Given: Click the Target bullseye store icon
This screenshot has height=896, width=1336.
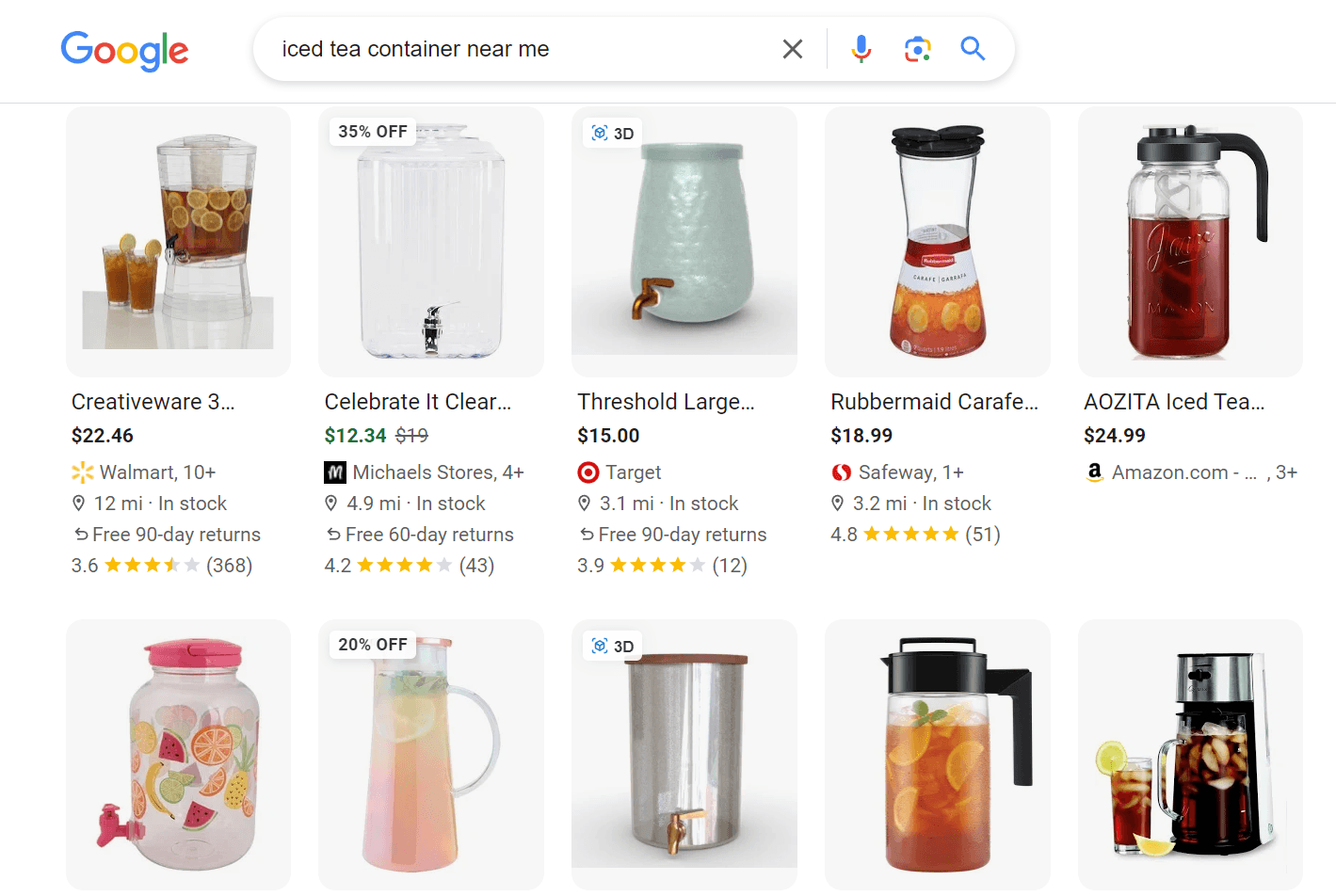Looking at the screenshot, I should pyautogui.click(x=588, y=472).
